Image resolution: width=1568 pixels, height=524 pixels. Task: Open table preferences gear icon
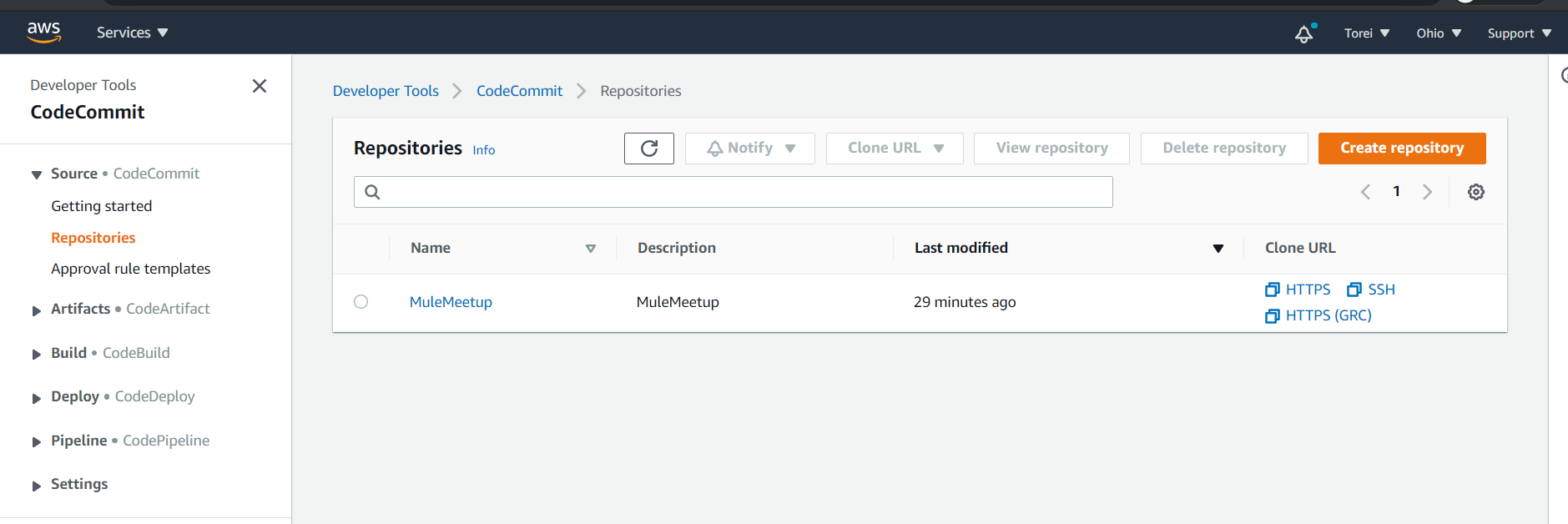click(x=1475, y=192)
